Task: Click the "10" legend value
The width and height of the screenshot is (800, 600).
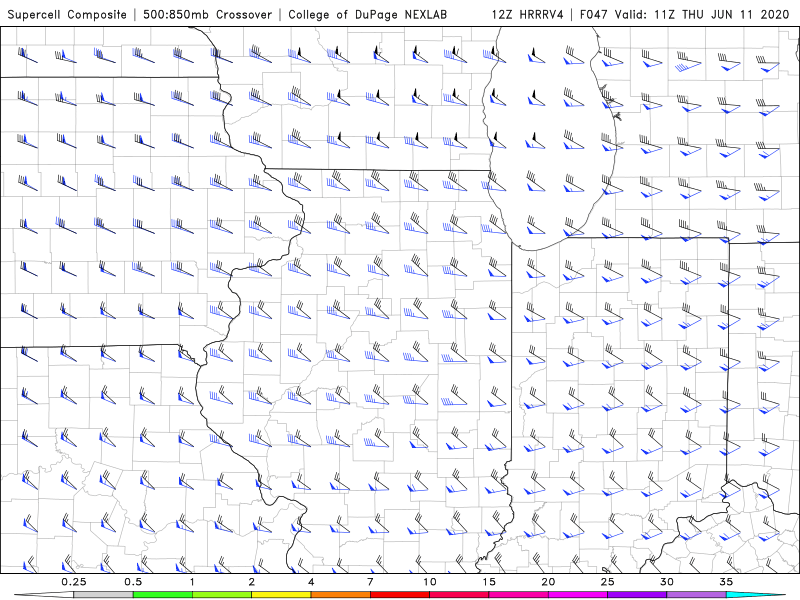Action: (430, 582)
